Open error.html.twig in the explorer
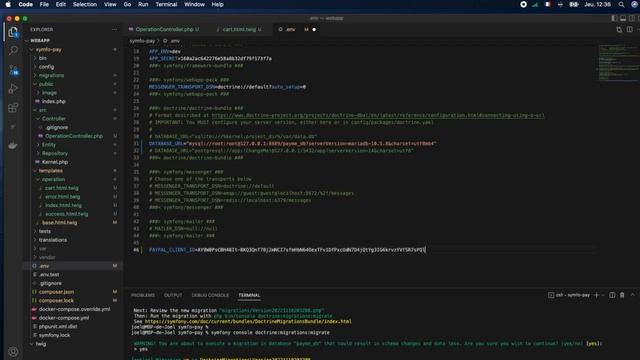640x360 pixels. 62,196
